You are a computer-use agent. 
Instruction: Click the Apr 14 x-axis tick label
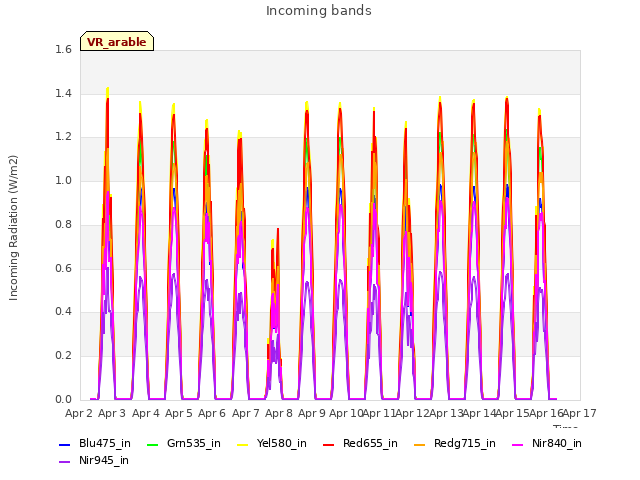click(479, 413)
